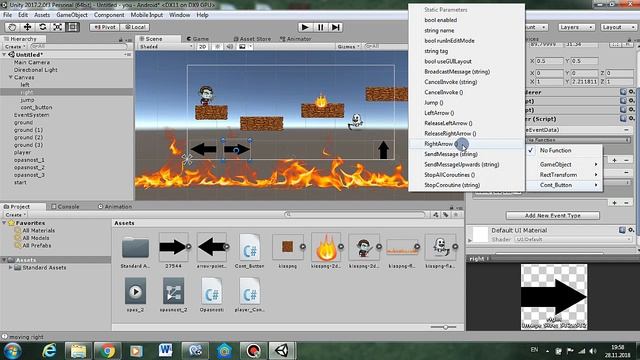Toggle scene audio icon
The image size is (640, 360).
230,47
